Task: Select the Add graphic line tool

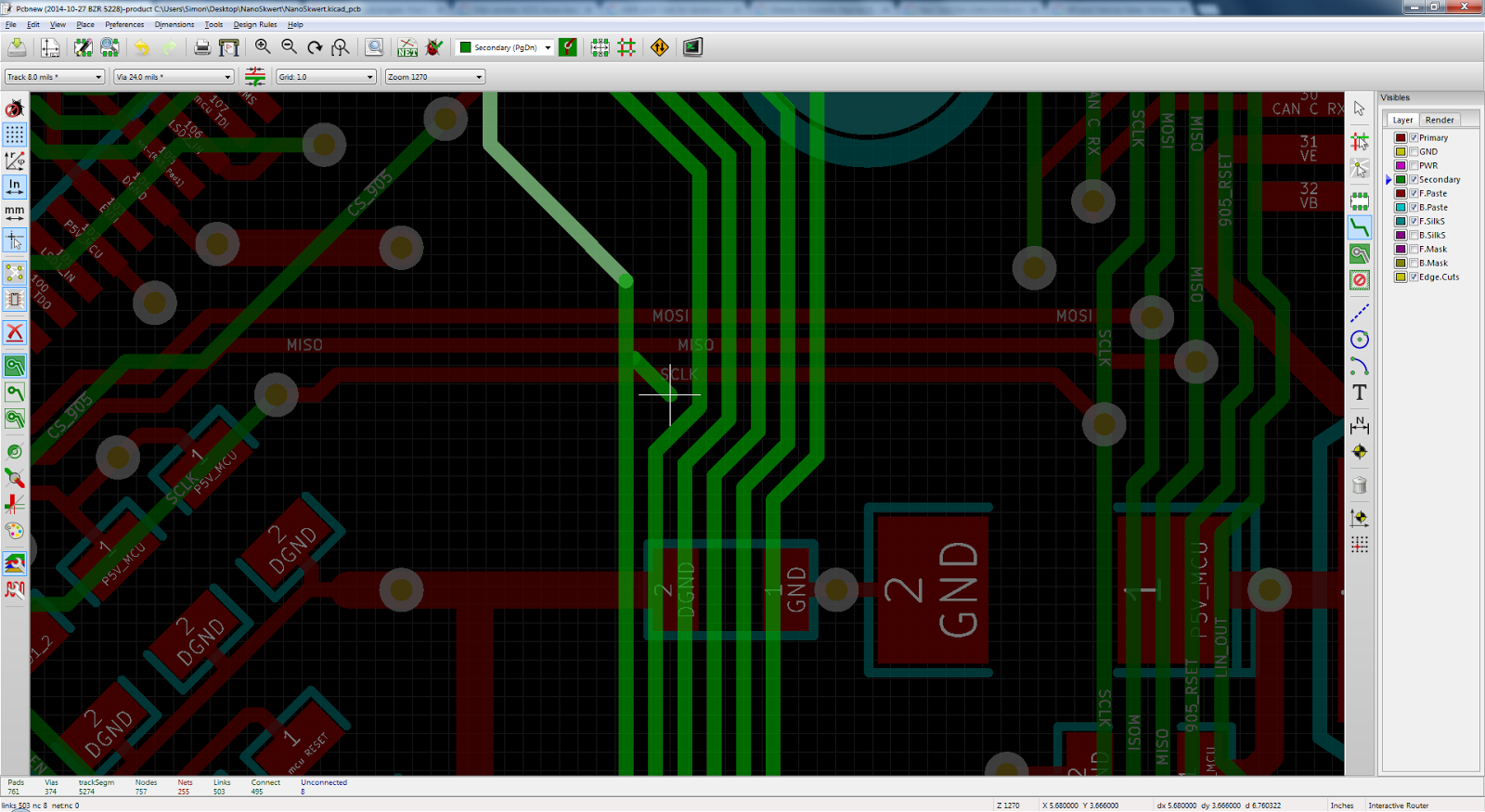Action: [x=1360, y=314]
